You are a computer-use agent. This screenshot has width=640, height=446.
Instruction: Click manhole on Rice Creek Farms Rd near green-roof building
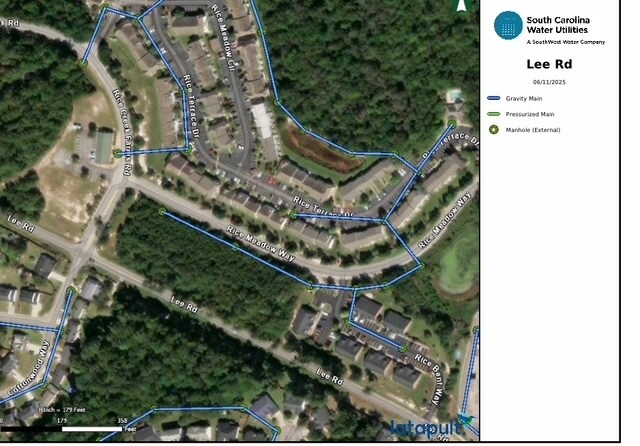point(118,153)
